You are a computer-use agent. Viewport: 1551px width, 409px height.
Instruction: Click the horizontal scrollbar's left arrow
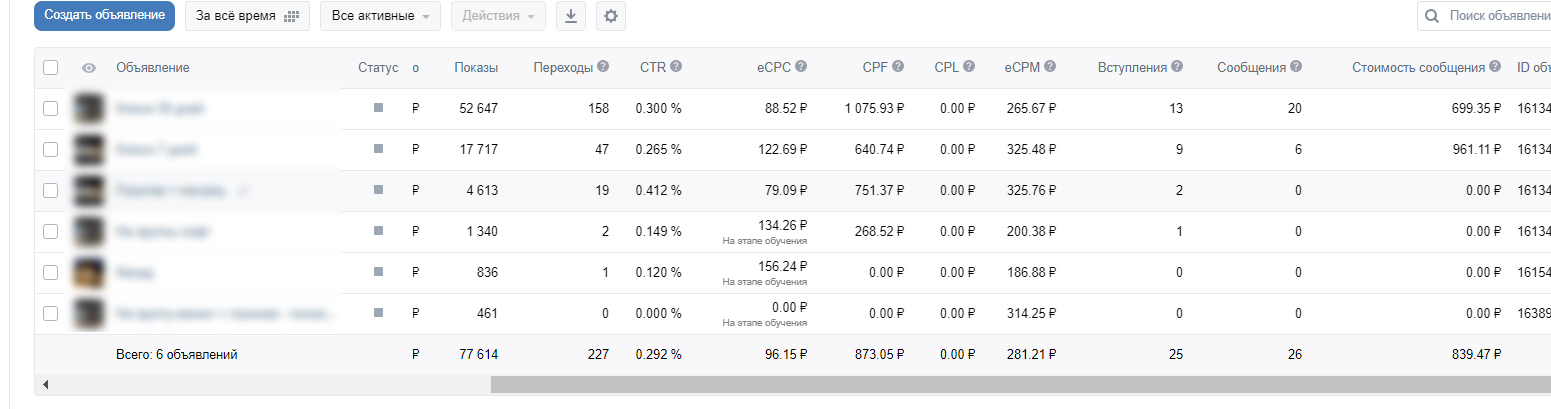coord(45,384)
